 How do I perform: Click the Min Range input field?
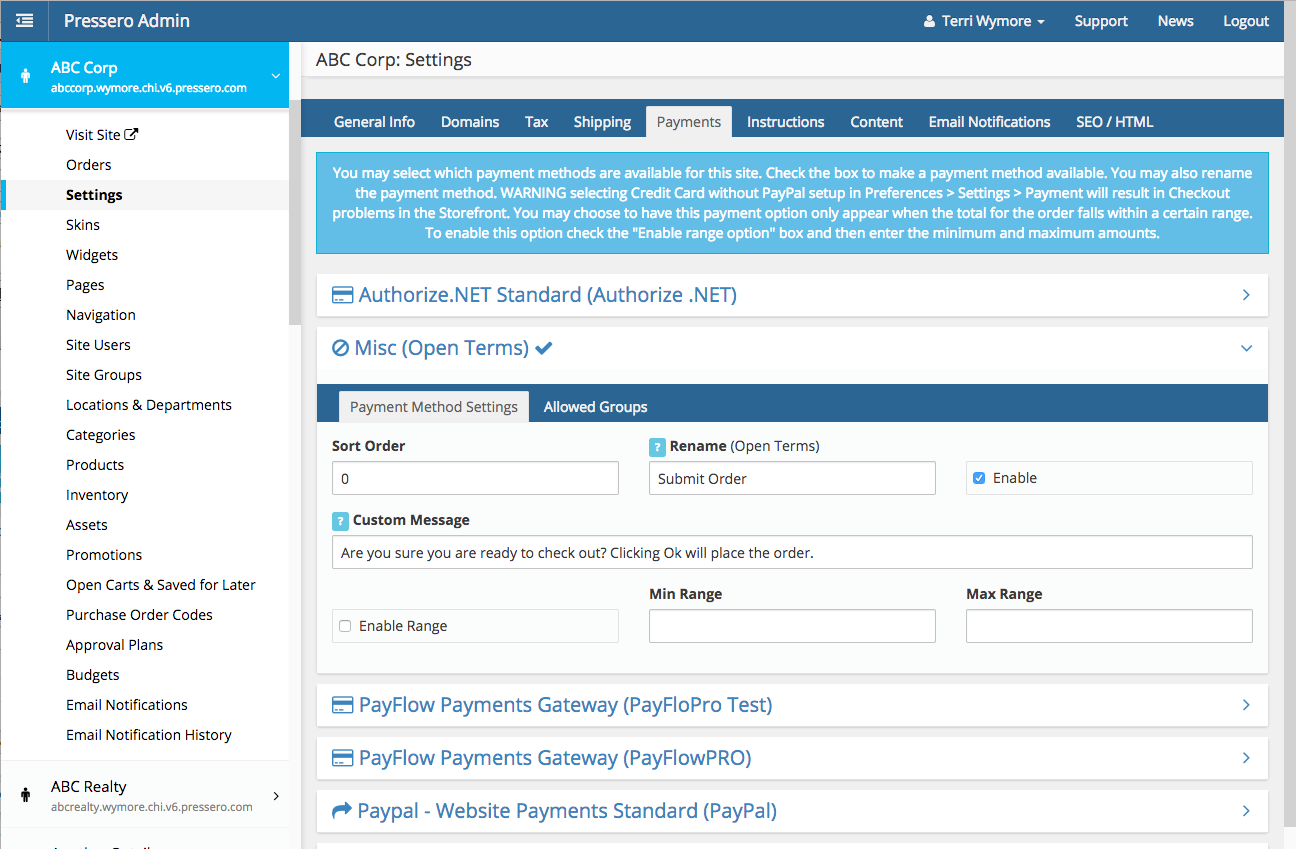point(792,626)
